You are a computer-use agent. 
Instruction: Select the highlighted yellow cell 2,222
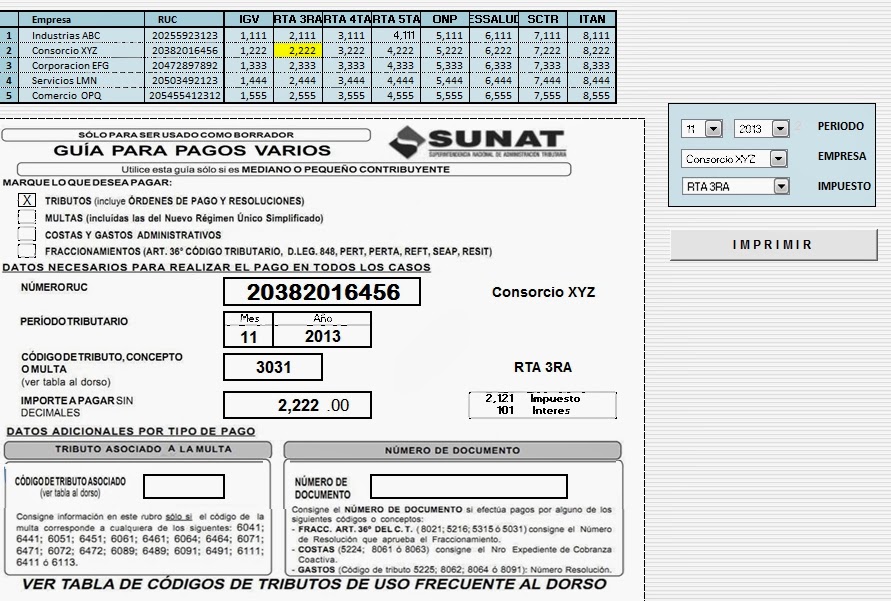pyautogui.click(x=298, y=51)
